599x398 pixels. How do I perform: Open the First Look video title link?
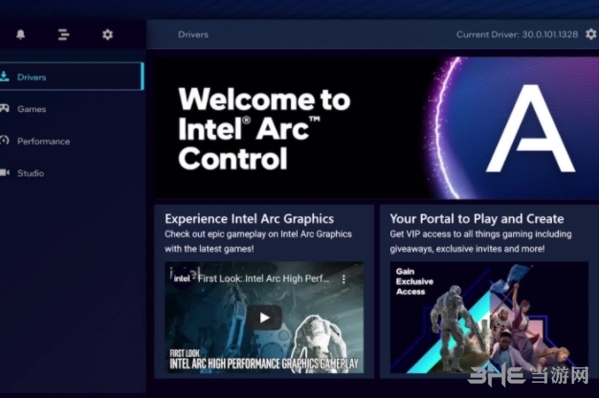click(x=263, y=278)
